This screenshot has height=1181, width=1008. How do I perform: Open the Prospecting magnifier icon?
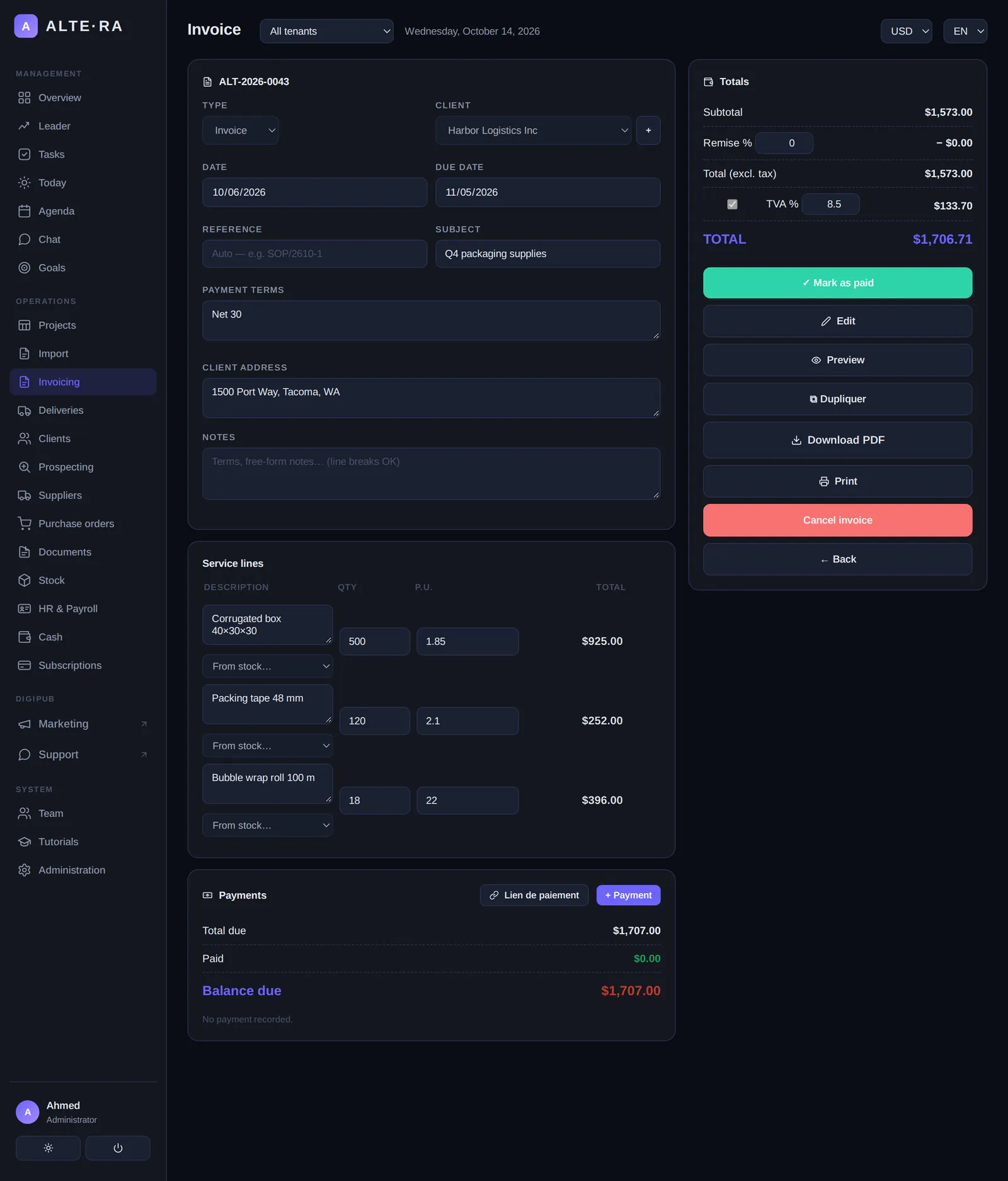click(24, 467)
